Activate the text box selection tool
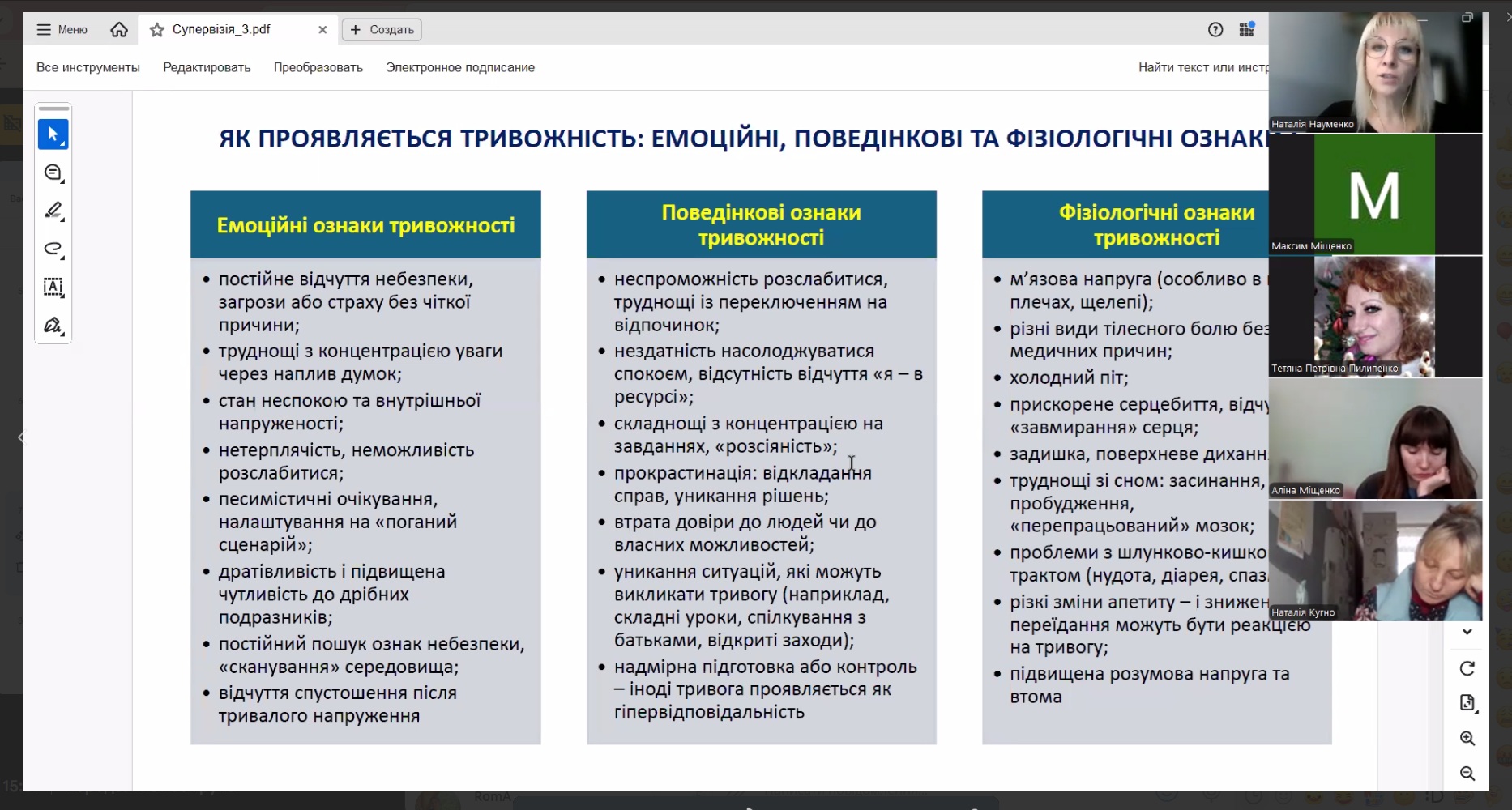The height and width of the screenshot is (810, 1512). tap(53, 287)
